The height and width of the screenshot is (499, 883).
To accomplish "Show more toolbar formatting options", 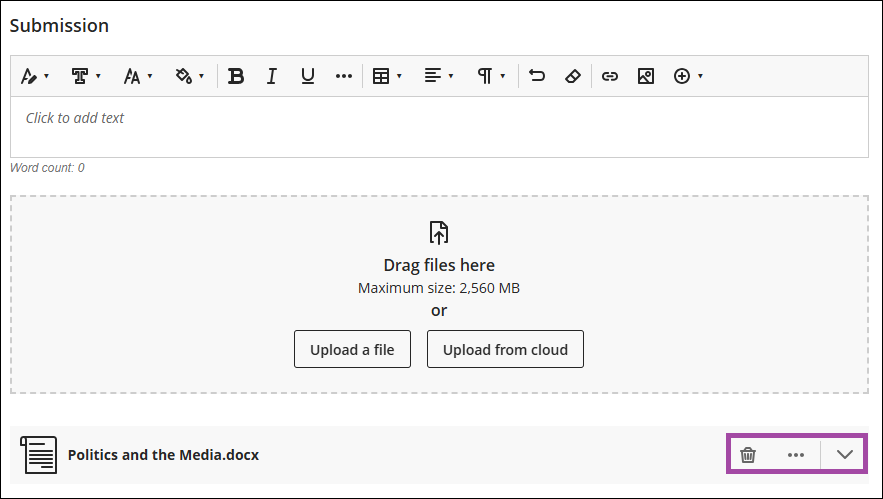I will (x=344, y=76).
